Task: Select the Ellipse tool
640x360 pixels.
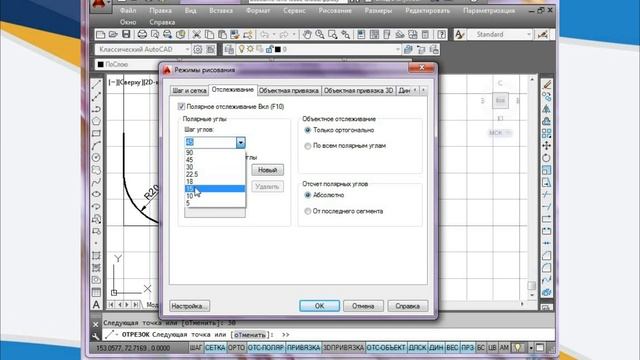Action: point(96,194)
